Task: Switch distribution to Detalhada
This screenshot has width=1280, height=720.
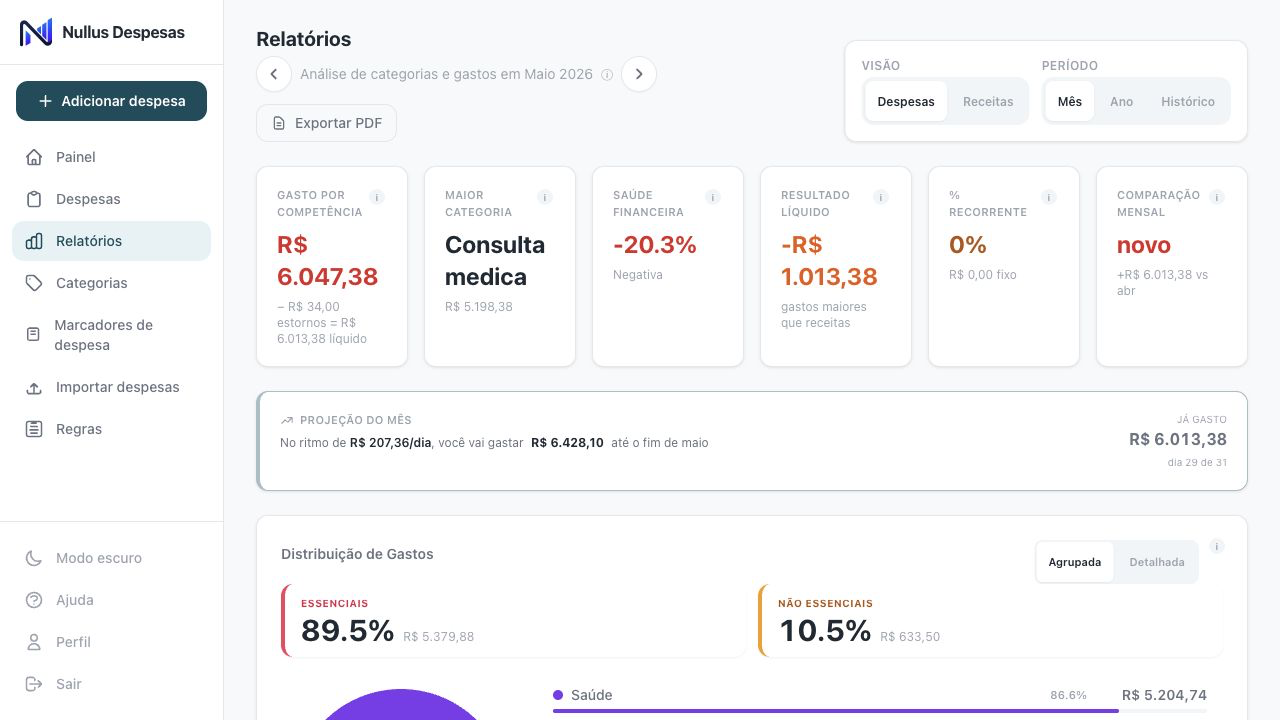Action: [1157, 562]
